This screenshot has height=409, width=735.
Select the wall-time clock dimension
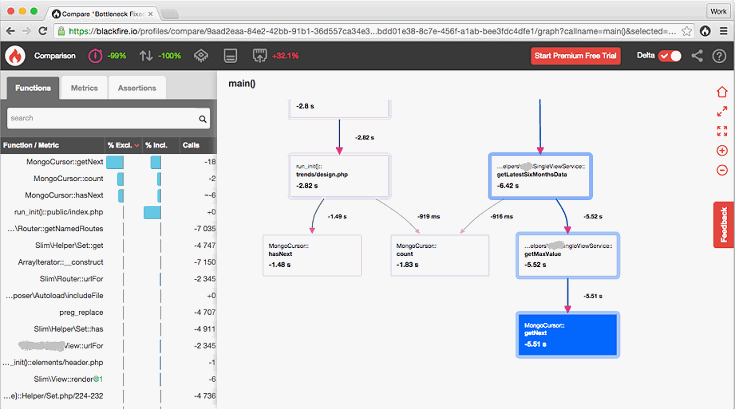[x=96, y=56]
